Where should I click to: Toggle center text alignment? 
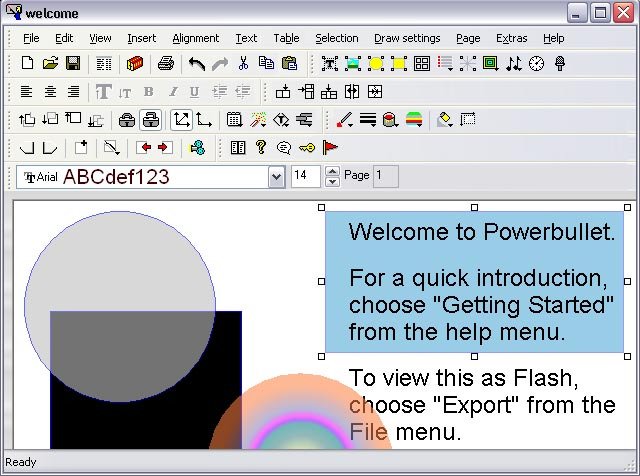pos(50,91)
